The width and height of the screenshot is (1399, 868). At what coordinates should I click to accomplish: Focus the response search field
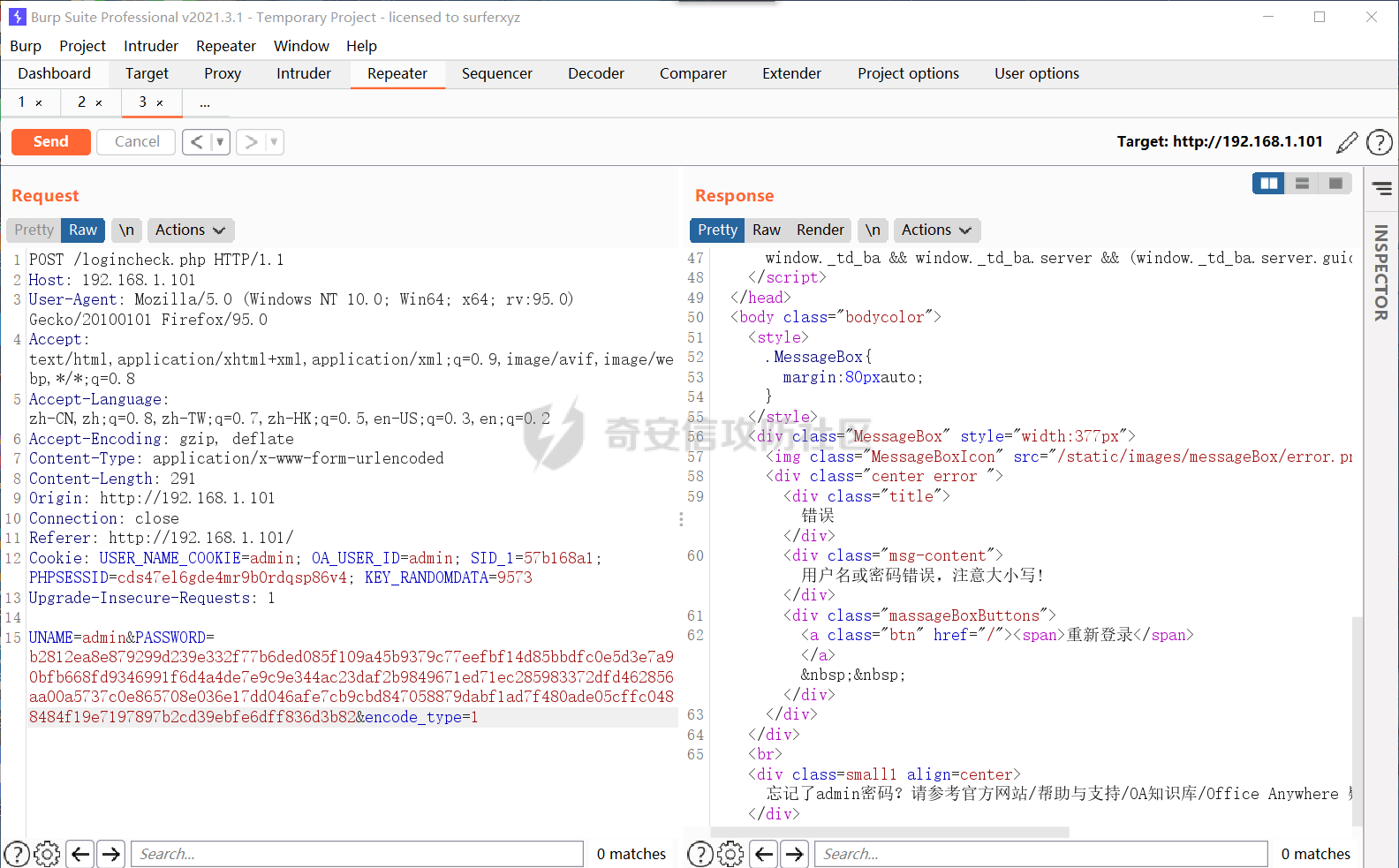coord(1040,854)
